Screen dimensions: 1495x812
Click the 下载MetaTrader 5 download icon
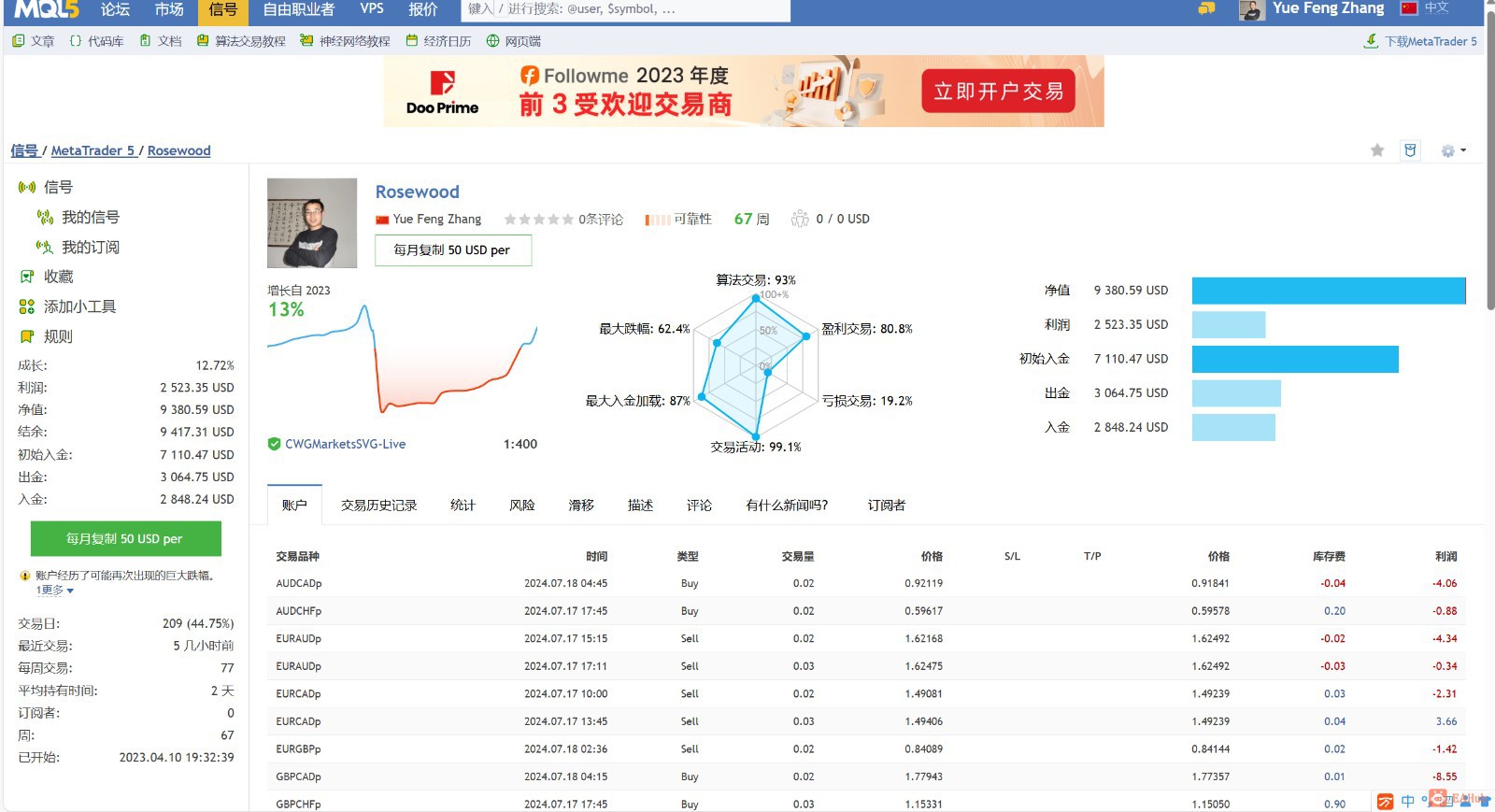click(x=1371, y=41)
